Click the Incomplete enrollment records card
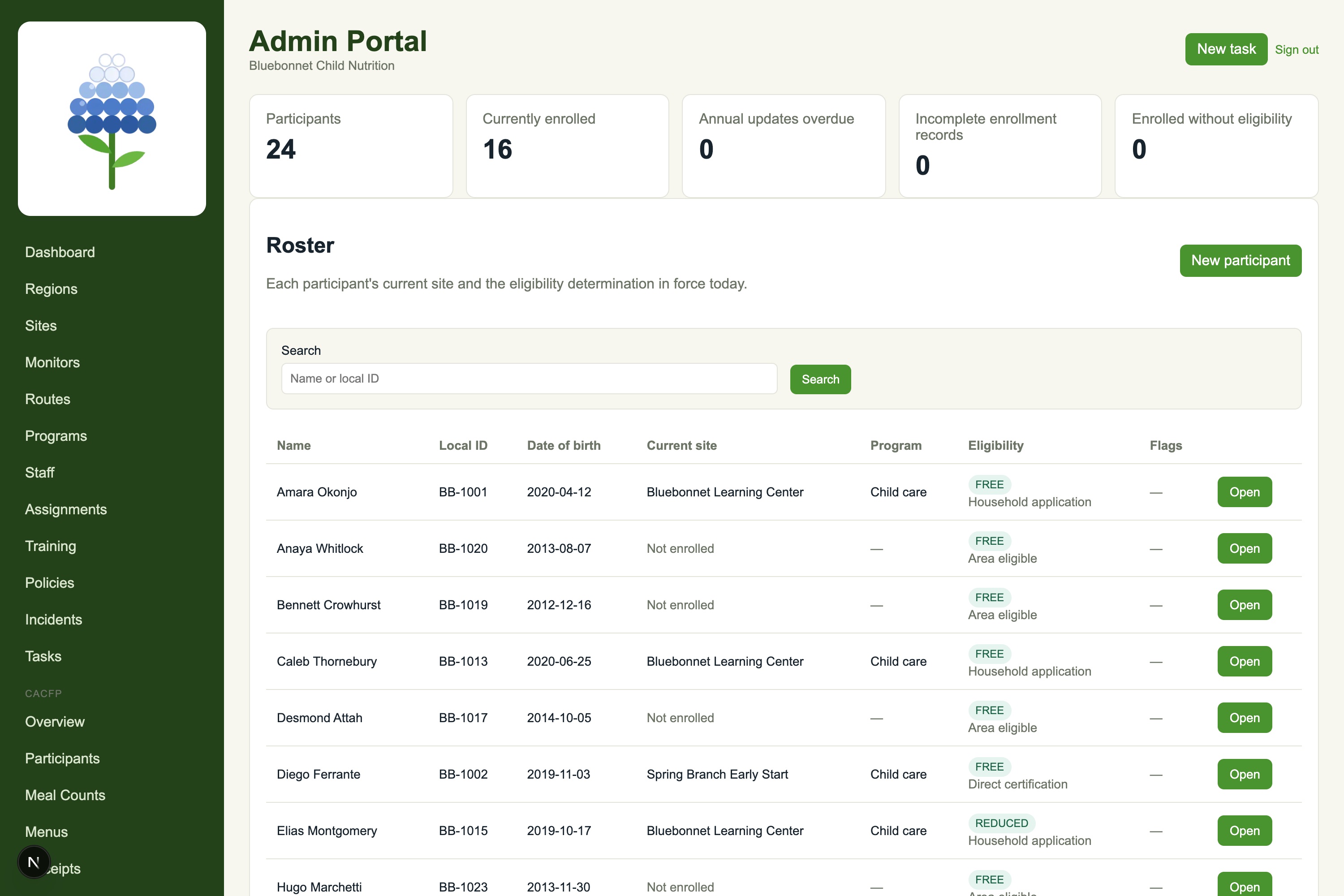The height and width of the screenshot is (896, 1344). (1000, 146)
